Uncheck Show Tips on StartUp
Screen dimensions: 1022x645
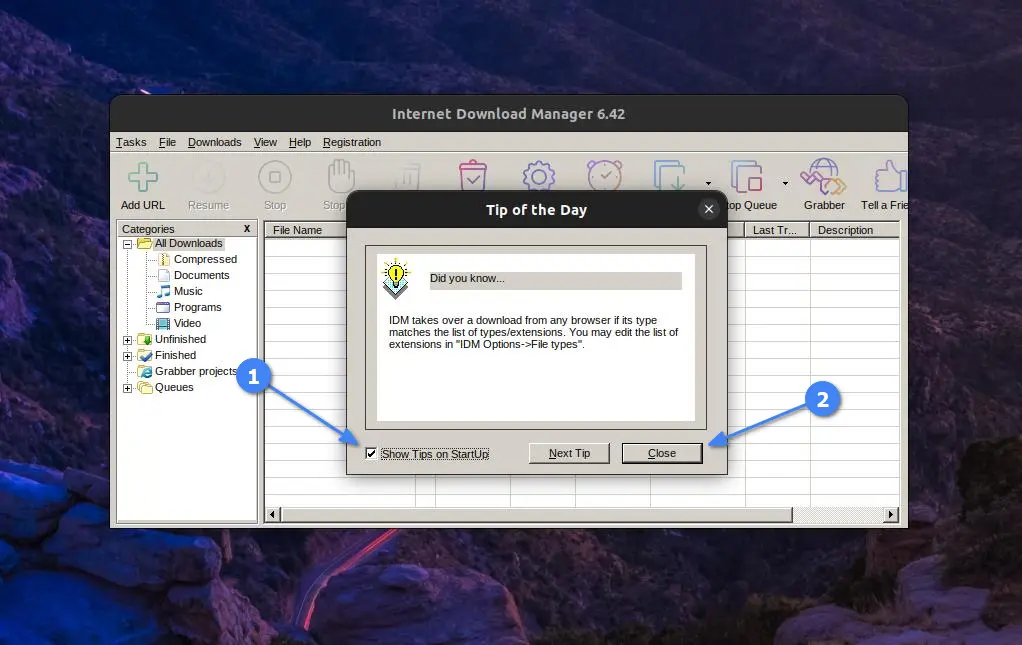pyautogui.click(x=371, y=453)
